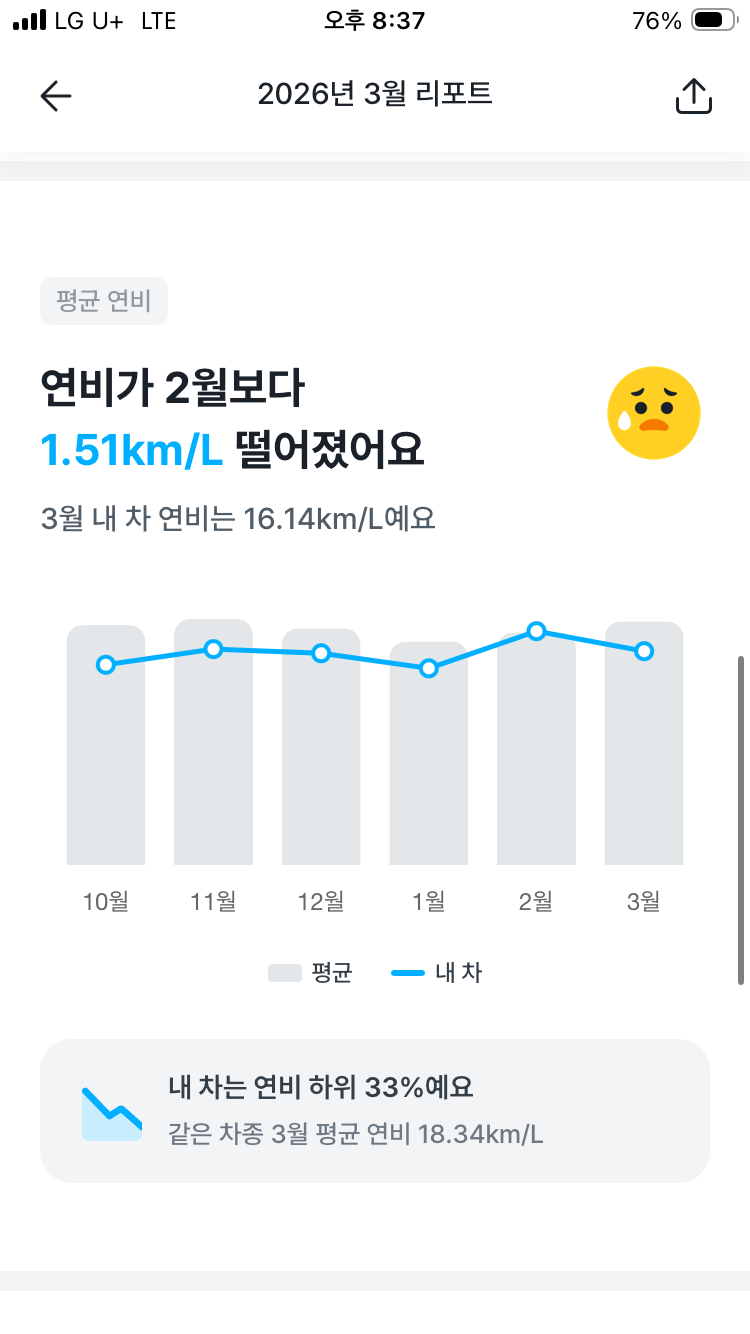Tap the 1.51km/L blue highlighted text
Viewport: 750px width, 1334px height.
(x=131, y=451)
